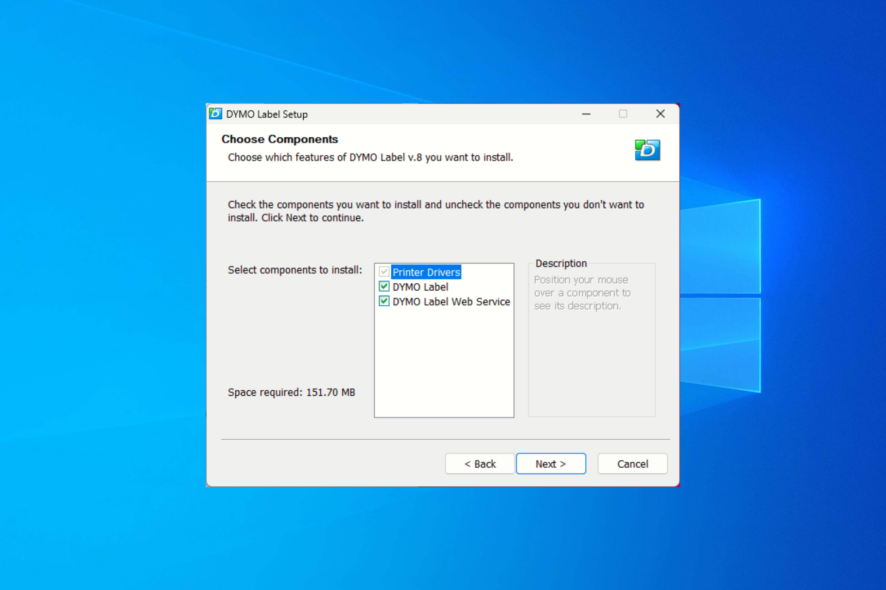The image size is (886, 590).
Task: Select the DYMO Label list entry
Action: click(420, 287)
